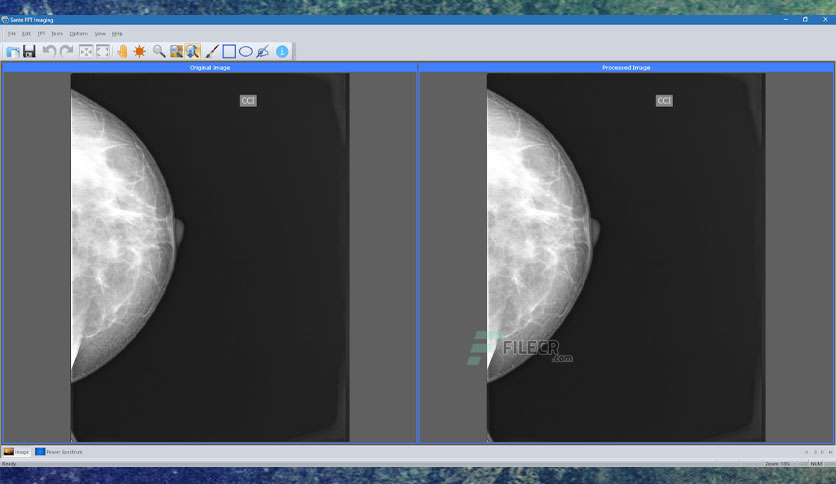Undo the last action
836x484 pixels.
(x=49, y=51)
